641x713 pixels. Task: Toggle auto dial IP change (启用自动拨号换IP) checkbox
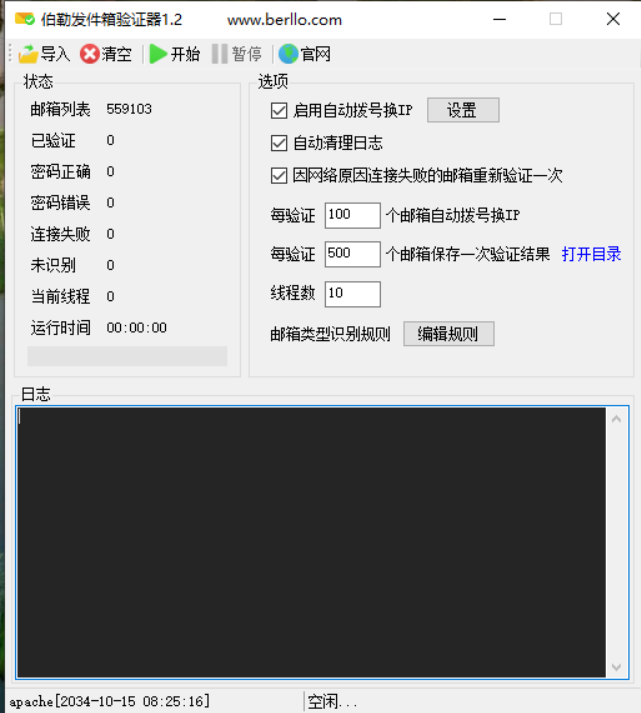point(279,110)
